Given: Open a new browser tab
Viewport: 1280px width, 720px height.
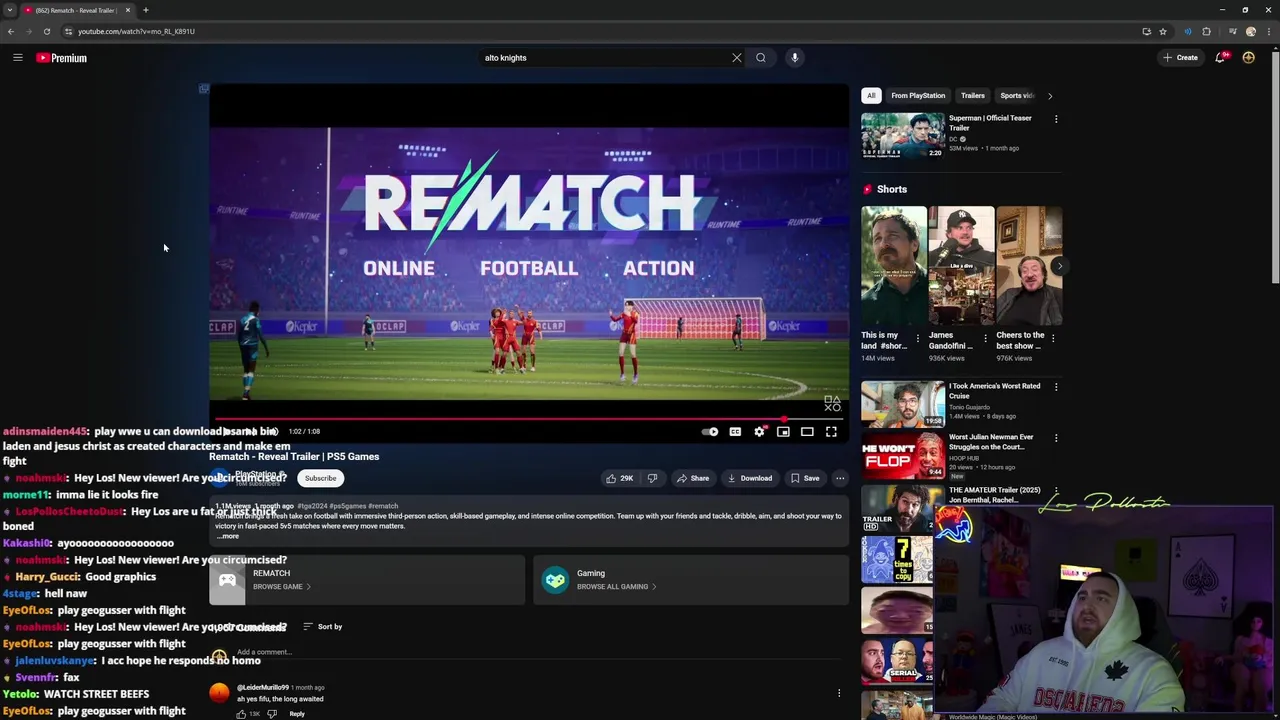Looking at the screenshot, I should pyautogui.click(x=145, y=10).
